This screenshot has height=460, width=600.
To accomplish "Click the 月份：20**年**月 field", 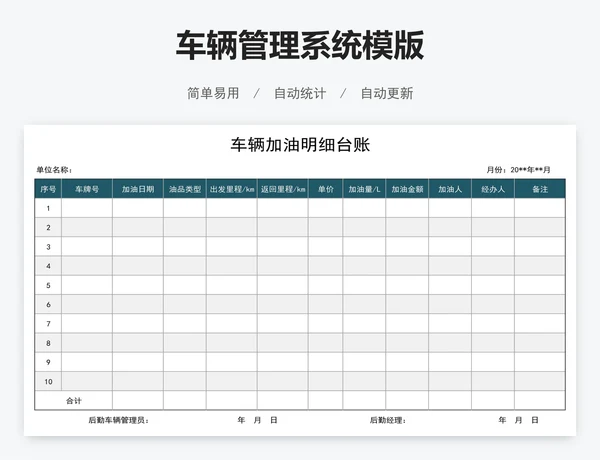I will coord(518,170).
